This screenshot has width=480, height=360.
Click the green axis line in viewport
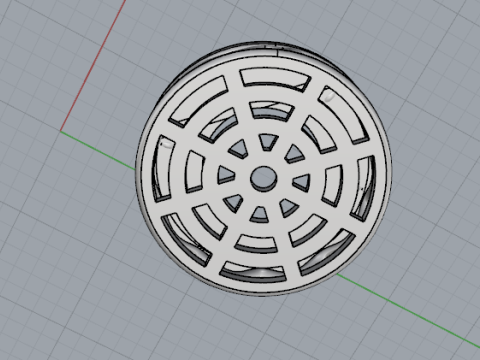tap(408, 310)
